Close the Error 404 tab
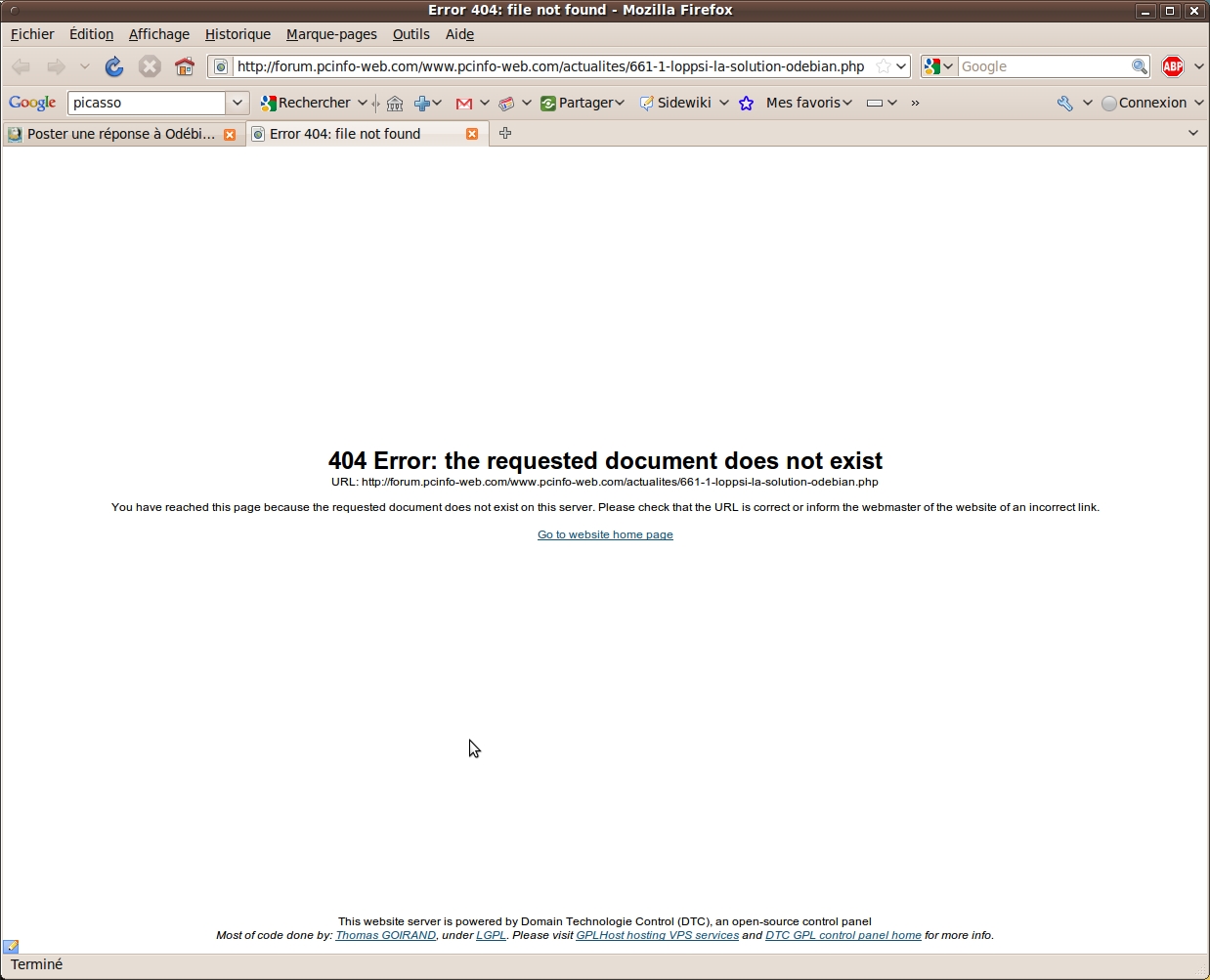The width and height of the screenshot is (1210, 980). 472,134
